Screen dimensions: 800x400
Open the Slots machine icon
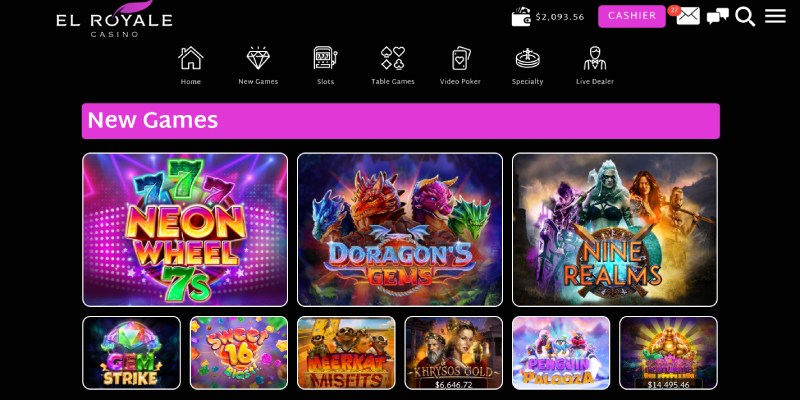[x=326, y=58]
